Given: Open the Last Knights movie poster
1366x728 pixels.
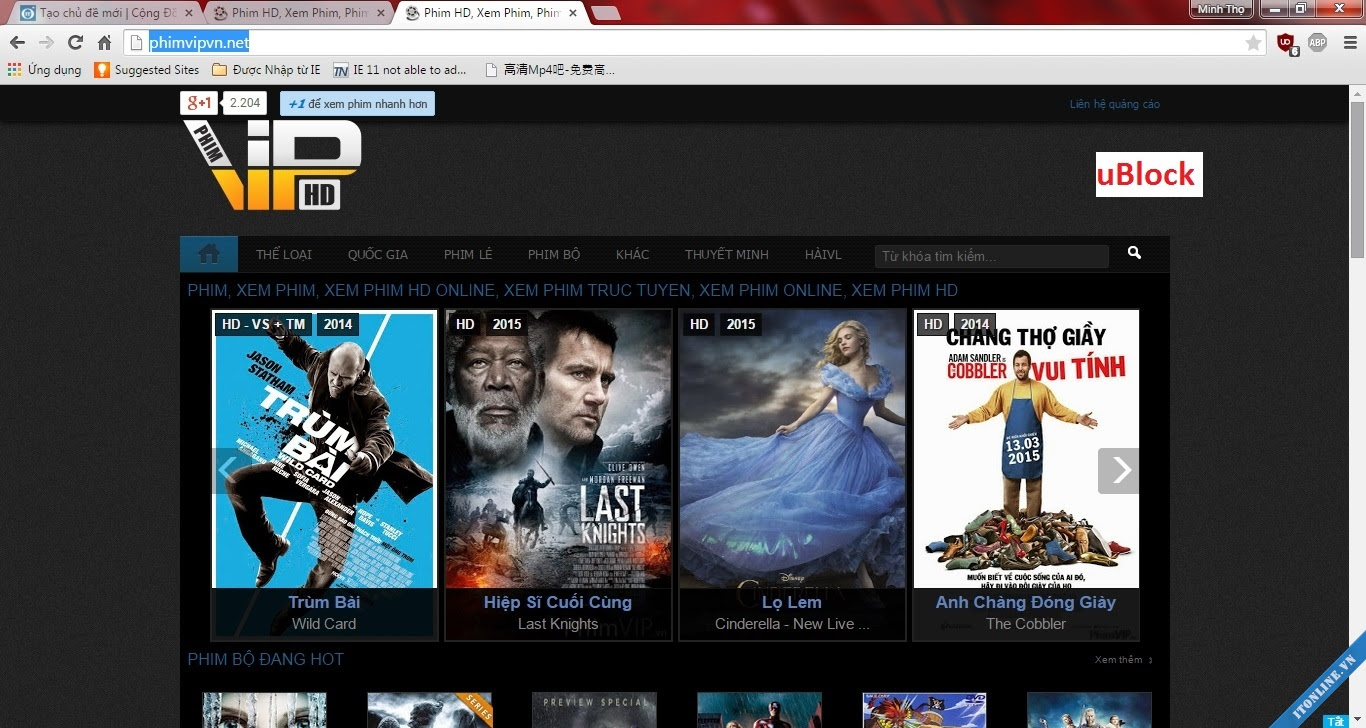Looking at the screenshot, I should 558,449.
